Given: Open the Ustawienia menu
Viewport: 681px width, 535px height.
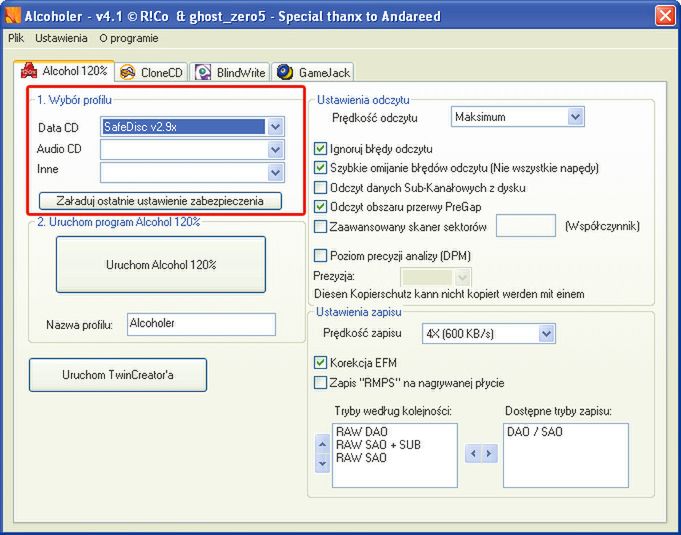Looking at the screenshot, I should point(61,38).
